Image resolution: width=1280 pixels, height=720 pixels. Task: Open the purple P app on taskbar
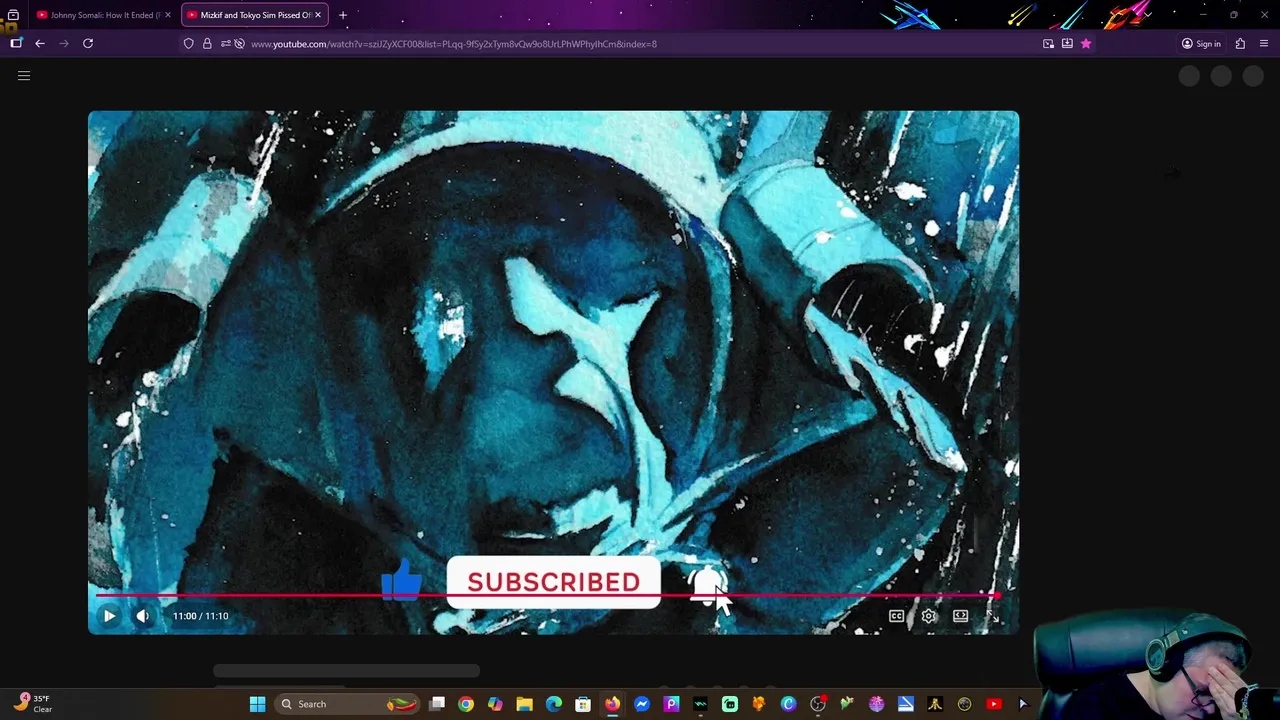pyautogui.click(x=671, y=704)
